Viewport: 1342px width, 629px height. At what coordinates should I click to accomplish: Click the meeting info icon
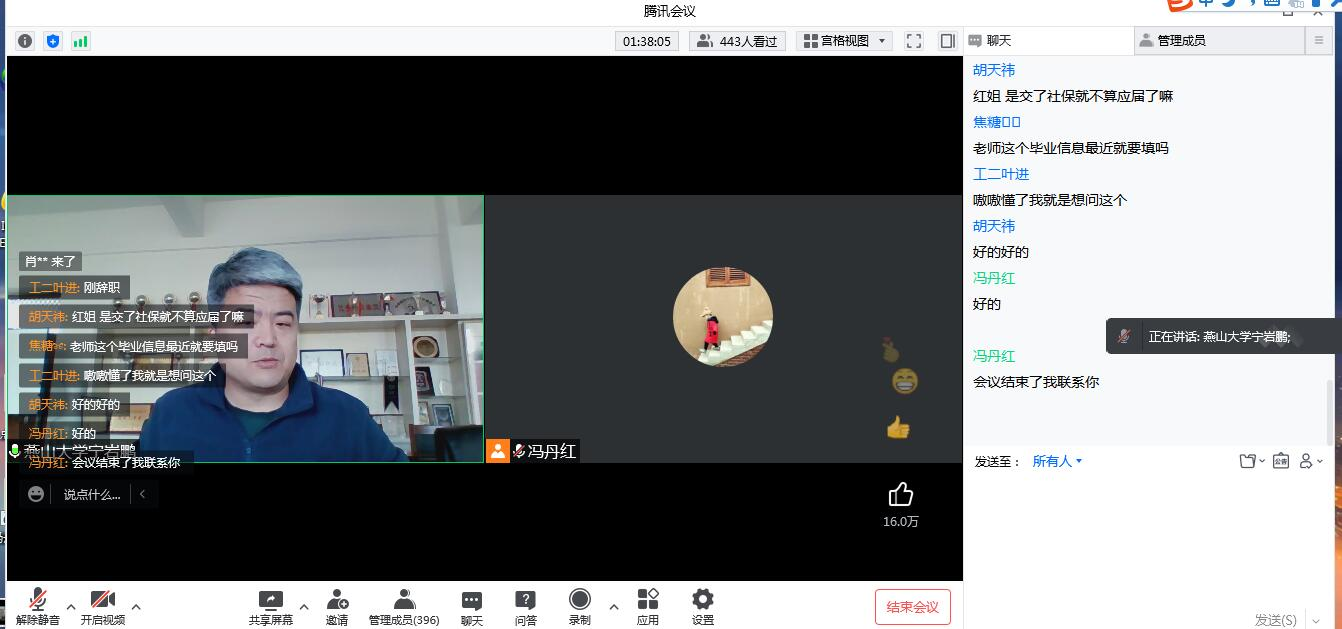click(x=25, y=41)
